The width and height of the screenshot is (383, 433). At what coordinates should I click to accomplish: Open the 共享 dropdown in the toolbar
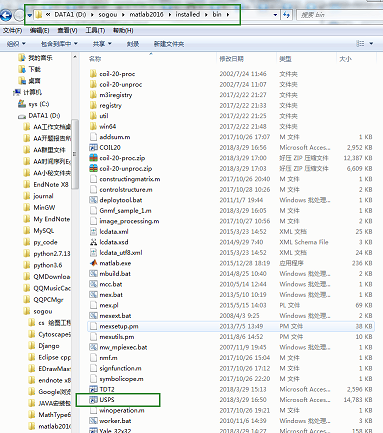coord(102,44)
